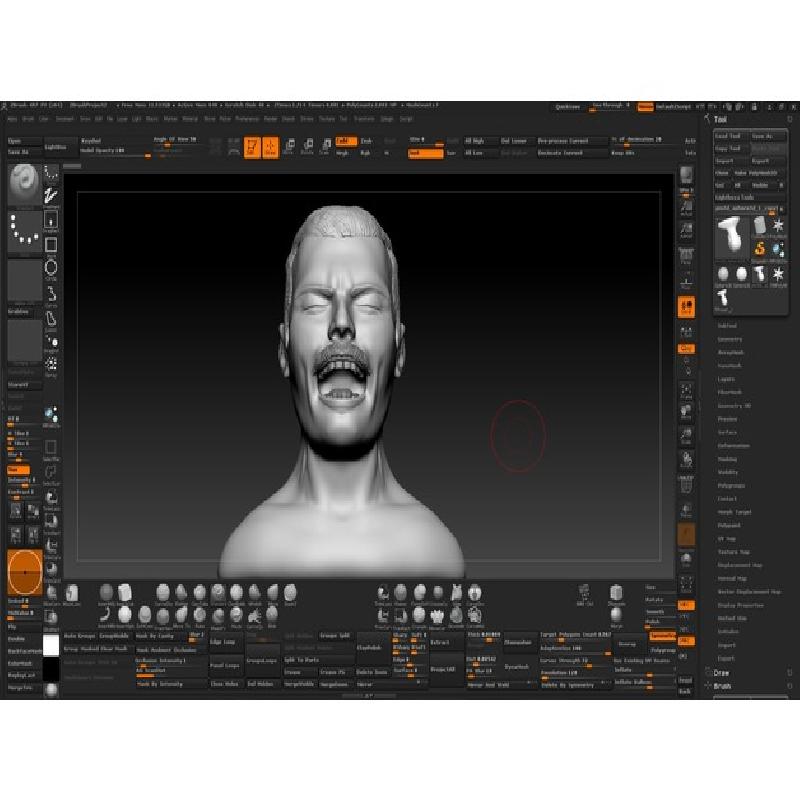Choose the first Sphere3D tool thumbnail
Screen dimensions: 800x800
(x=723, y=276)
